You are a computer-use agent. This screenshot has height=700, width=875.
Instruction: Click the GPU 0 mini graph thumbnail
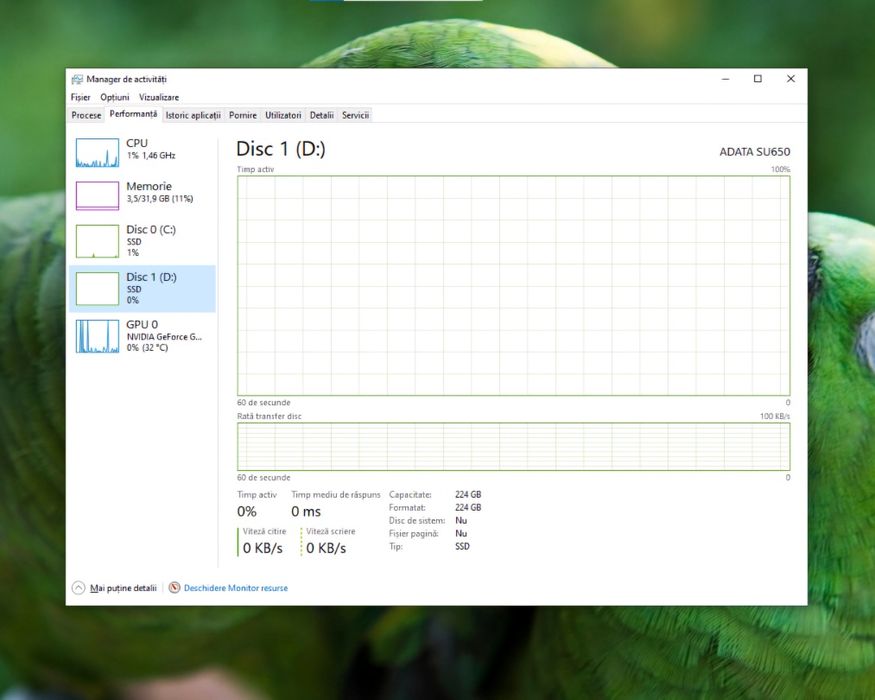[97, 336]
